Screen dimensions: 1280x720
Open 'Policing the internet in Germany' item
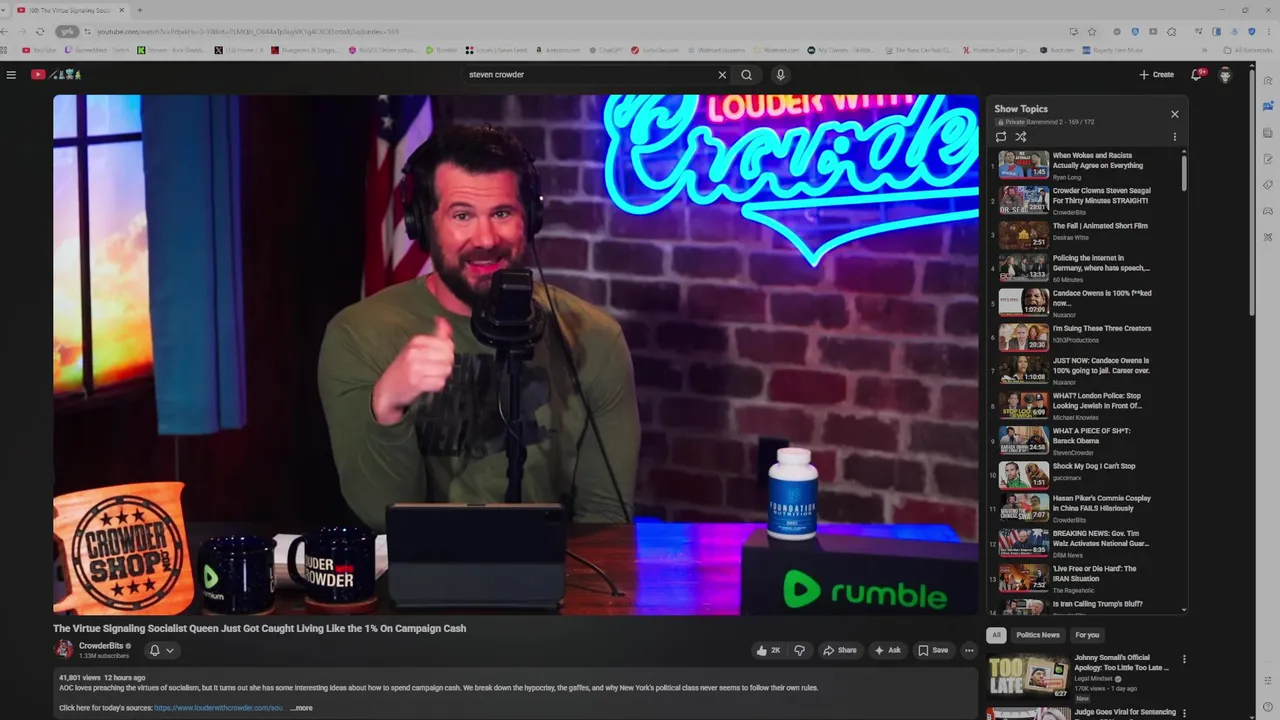tap(1085, 268)
